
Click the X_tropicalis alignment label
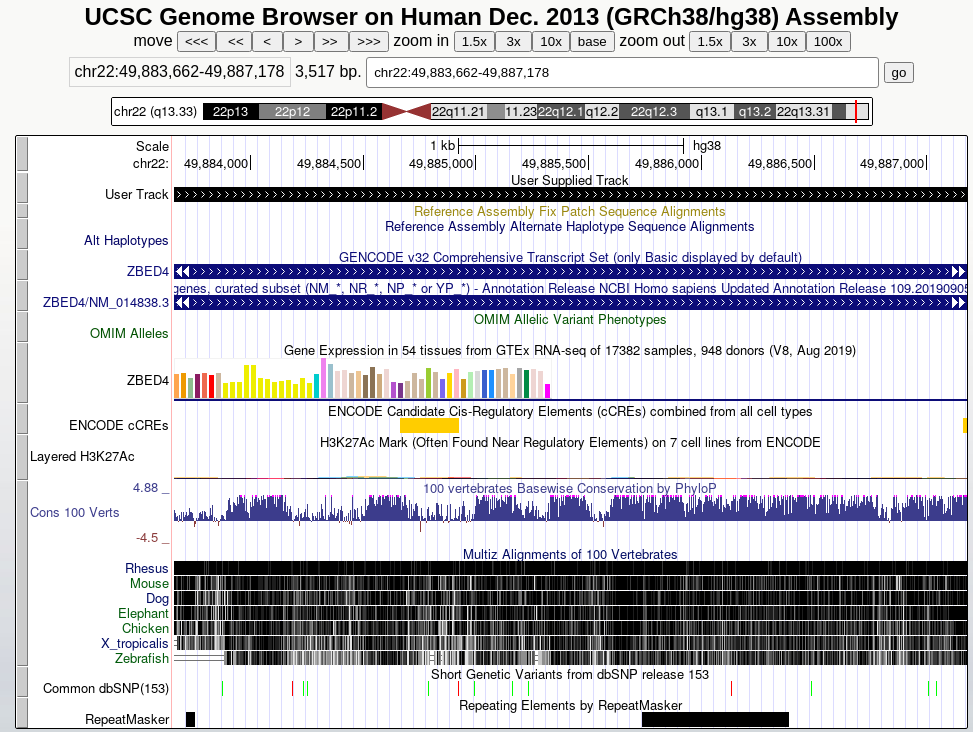[135, 643]
